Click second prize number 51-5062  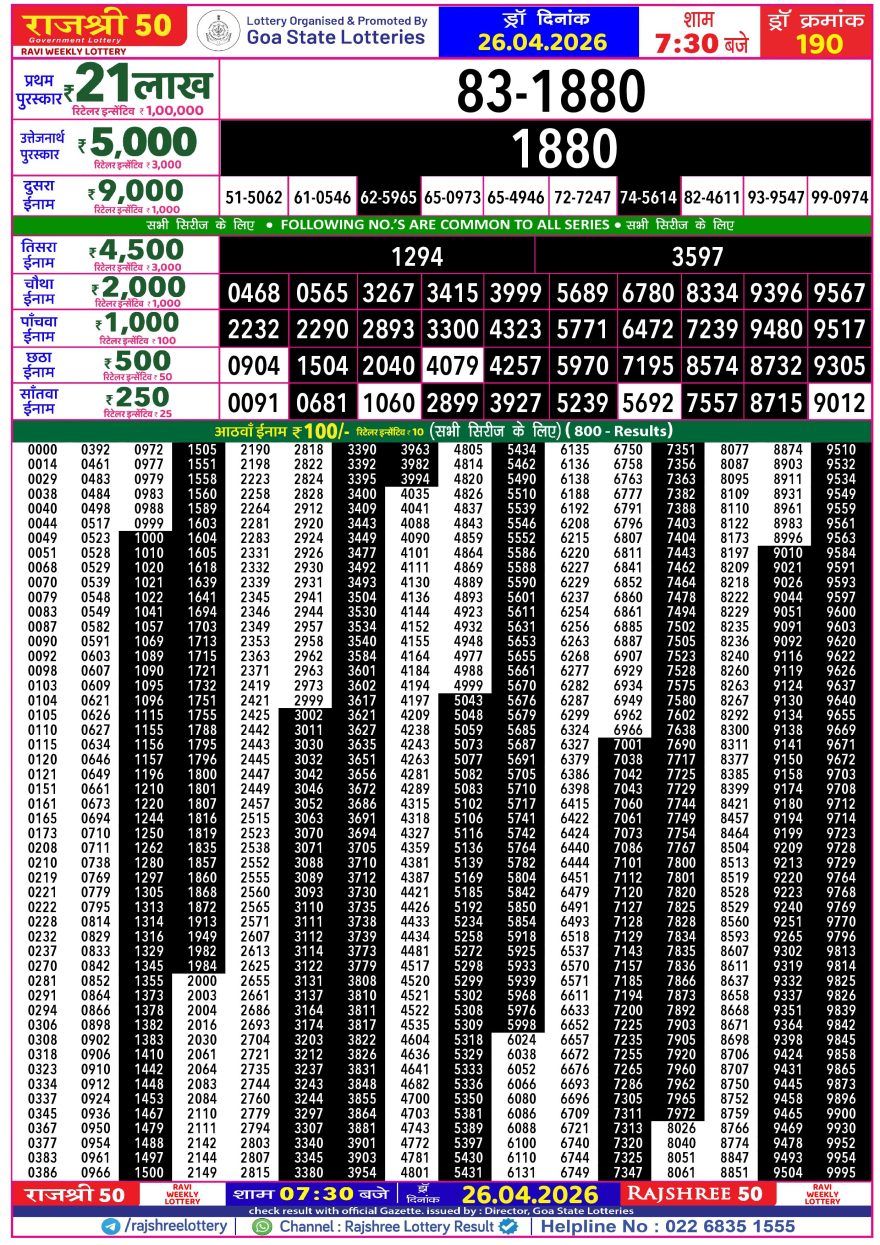tap(253, 198)
